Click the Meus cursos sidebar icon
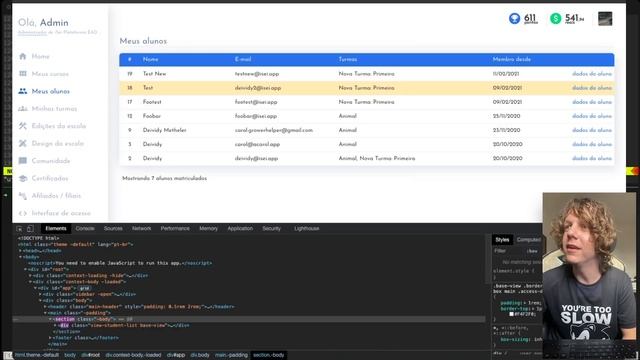 coord(23,74)
